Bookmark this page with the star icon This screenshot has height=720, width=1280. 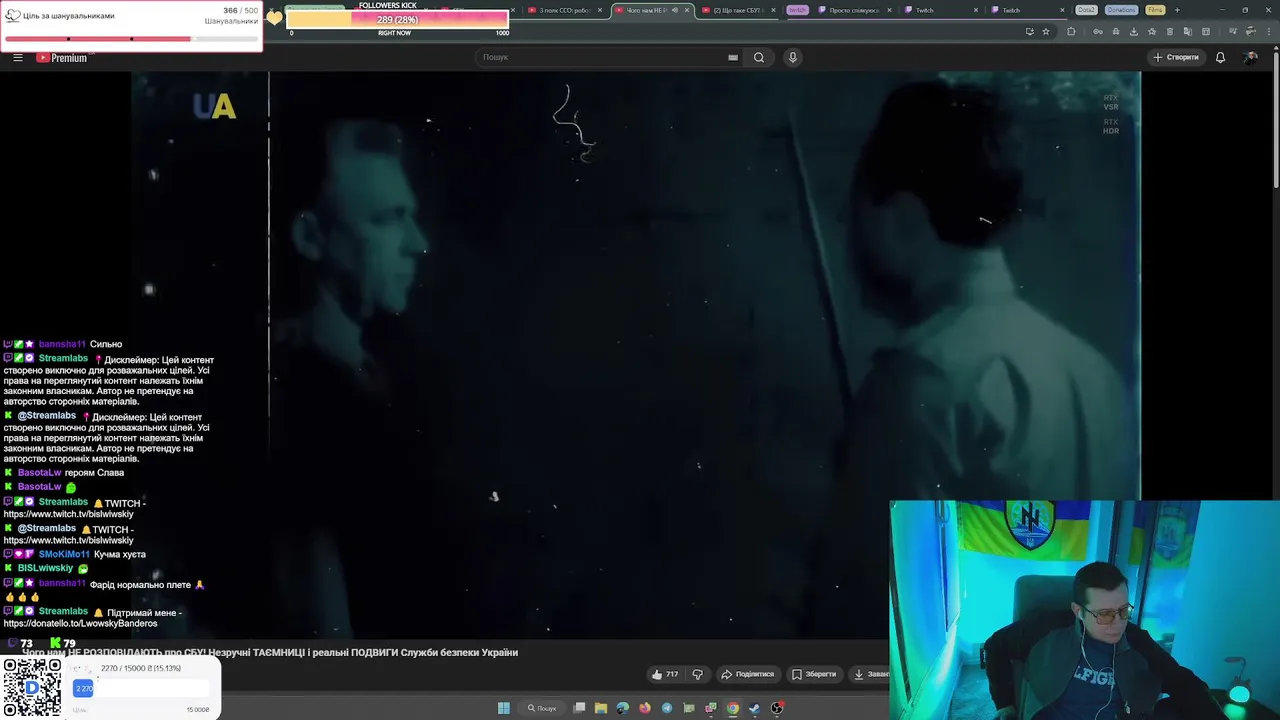1046,31
